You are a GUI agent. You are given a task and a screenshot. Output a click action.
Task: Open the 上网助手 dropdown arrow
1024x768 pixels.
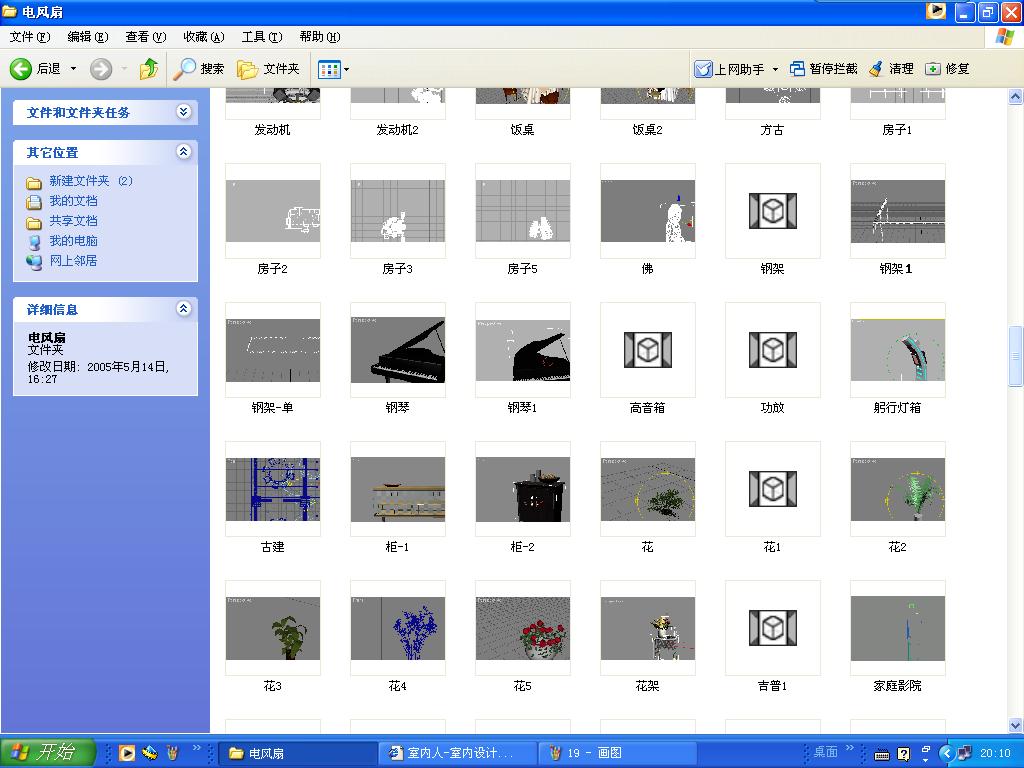(775, 69)
